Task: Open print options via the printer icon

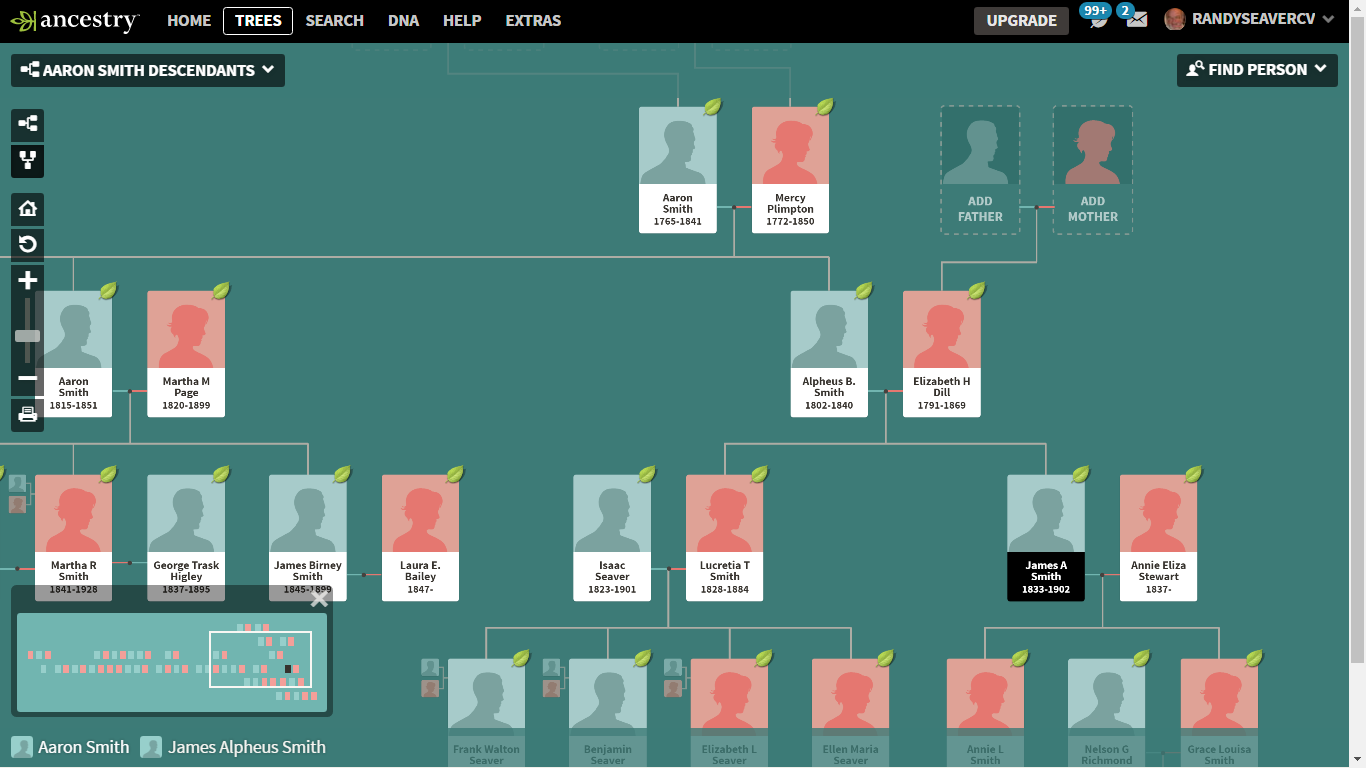Action: click(27, 413)
